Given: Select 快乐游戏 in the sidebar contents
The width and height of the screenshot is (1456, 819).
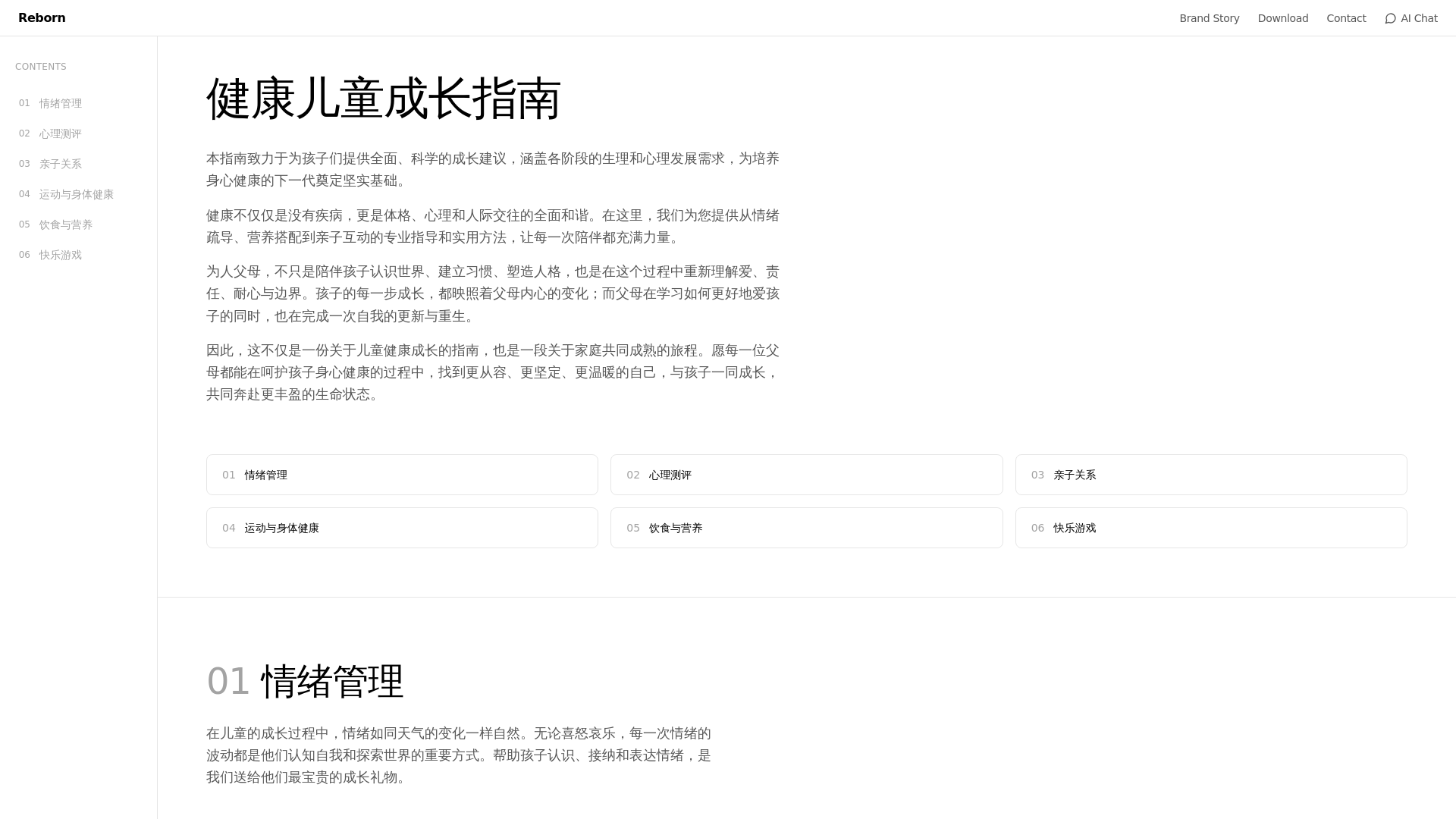Looking at the screenshot, I should pos(60,255).
